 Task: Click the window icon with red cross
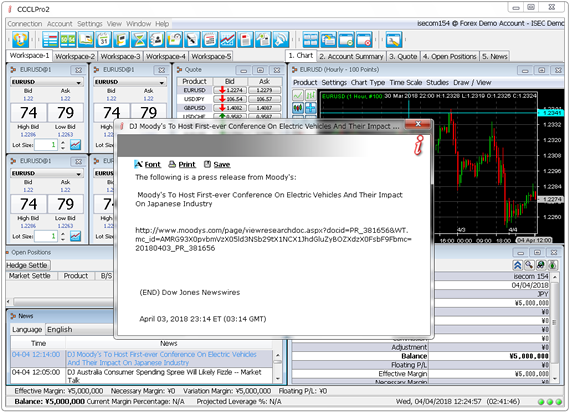[364, 40]
